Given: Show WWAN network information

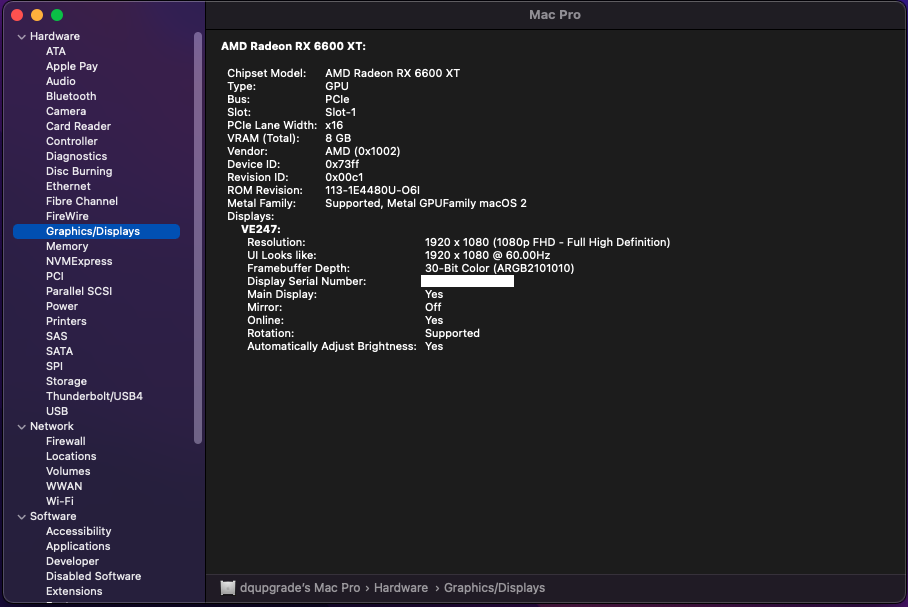Looking at the screenshot, I should [64, 487].
